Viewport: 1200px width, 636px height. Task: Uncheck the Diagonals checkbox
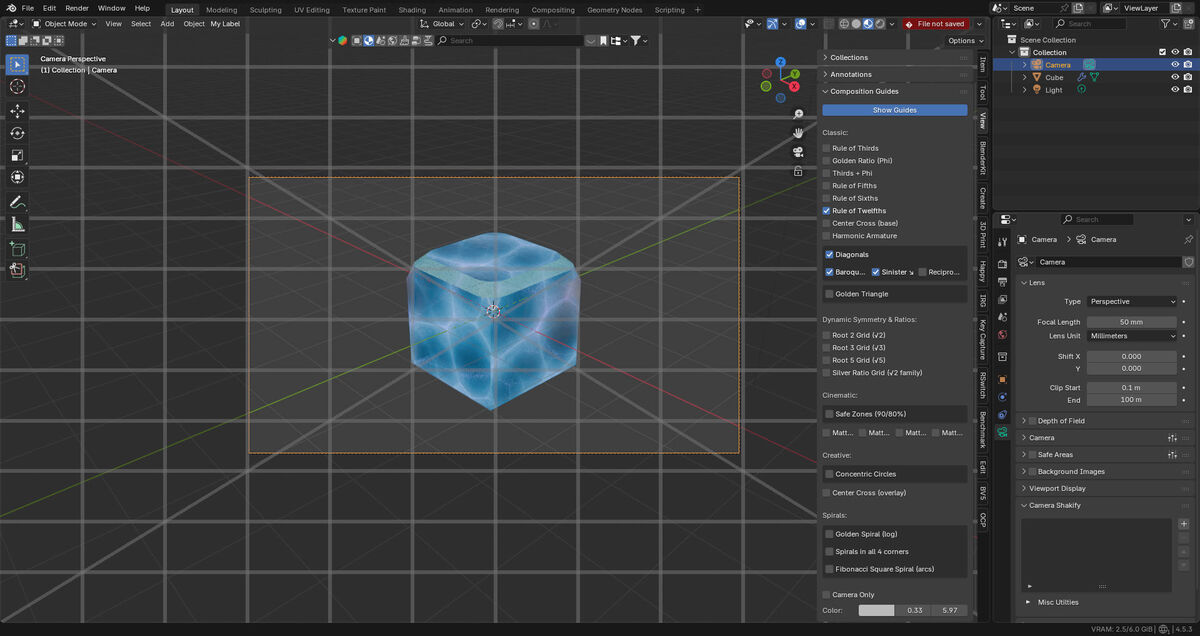pos(830,255)
